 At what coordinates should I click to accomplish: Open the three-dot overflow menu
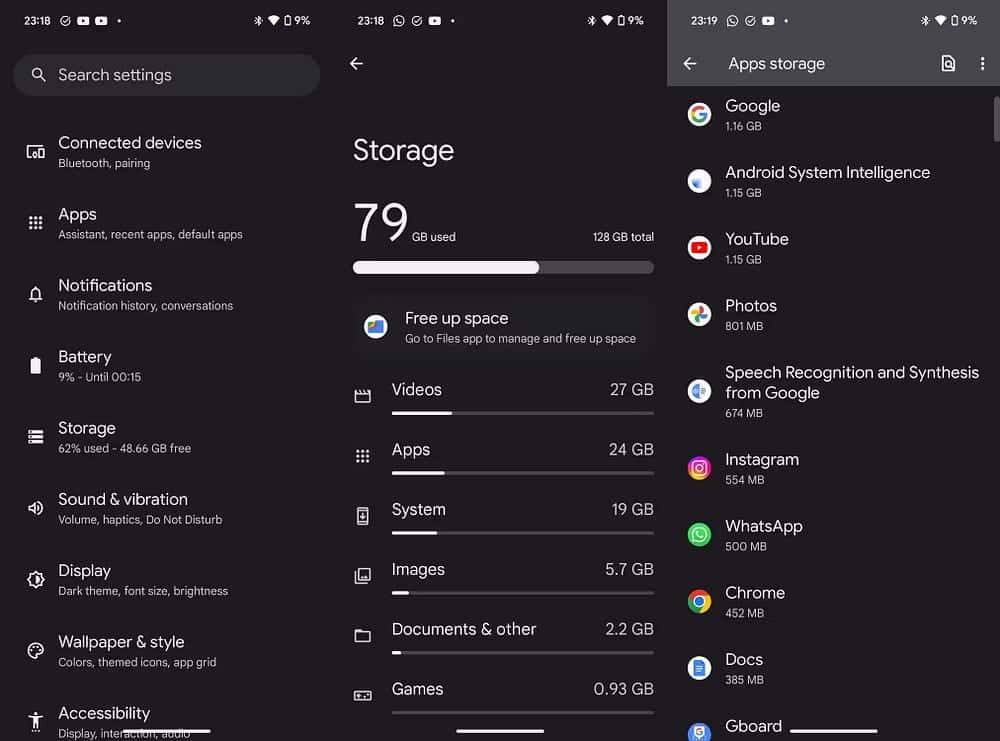tap(982, 64)
